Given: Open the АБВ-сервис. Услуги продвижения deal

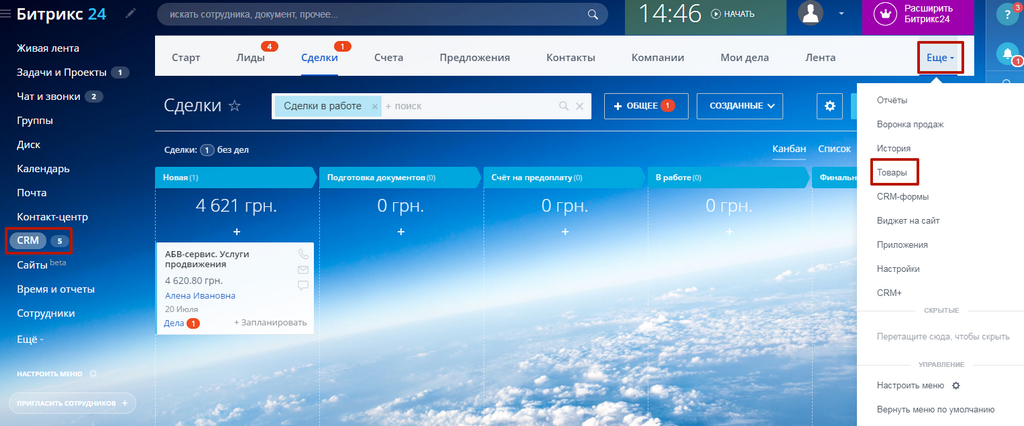Looking at the screenshot, I should click(x=207, y=259).
